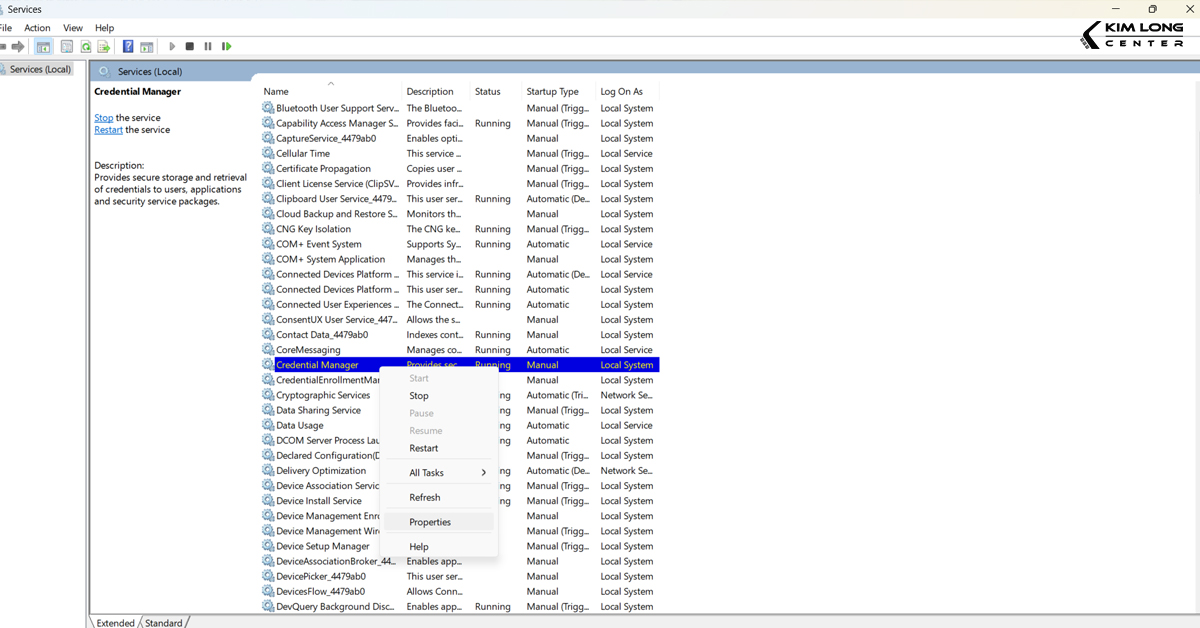This screenshot has width=1200, height=628.
Task: Choose Stop from the context menu
Action: 418,395
